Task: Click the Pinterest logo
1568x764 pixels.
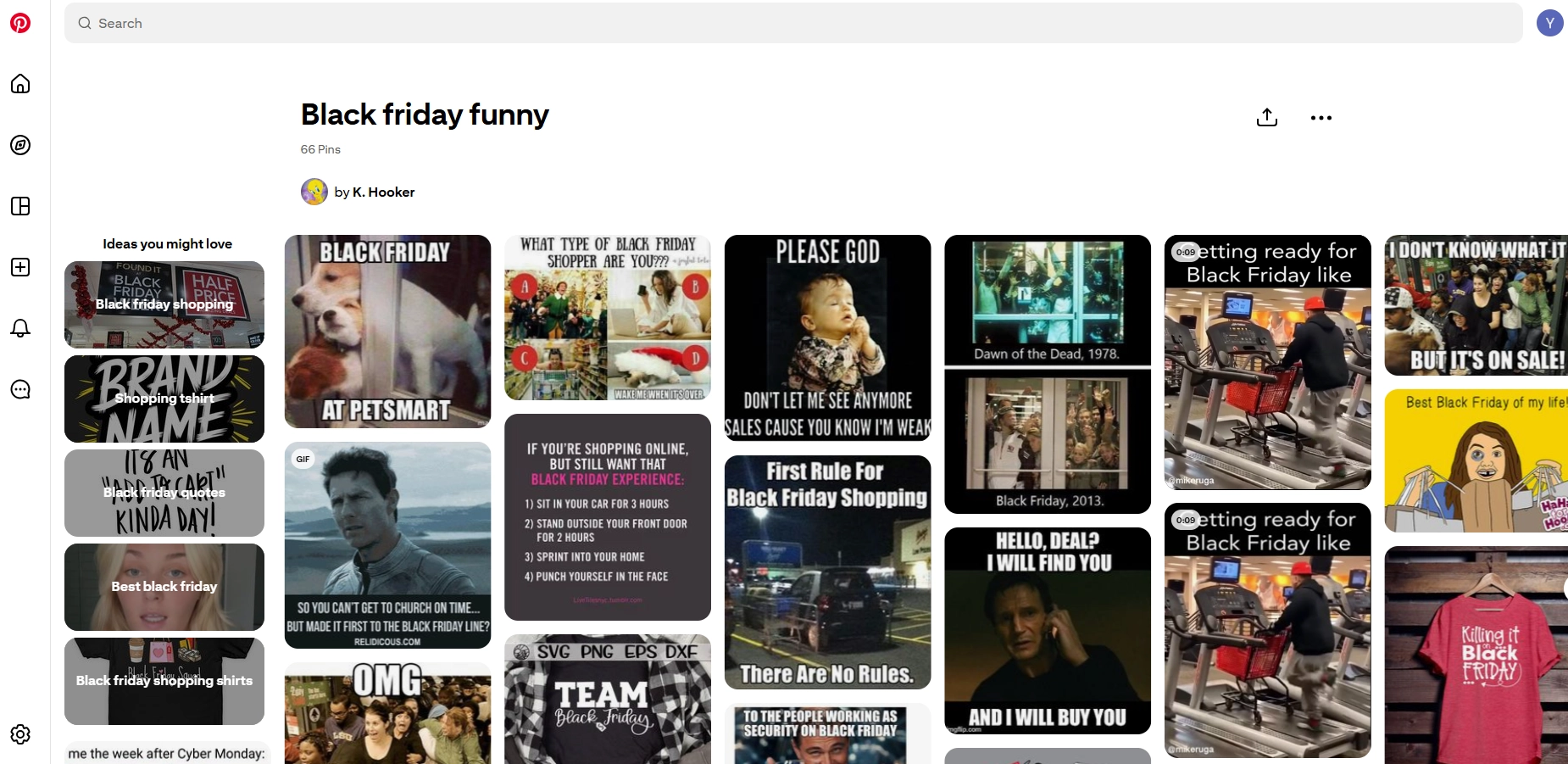Action: (20, 23)
